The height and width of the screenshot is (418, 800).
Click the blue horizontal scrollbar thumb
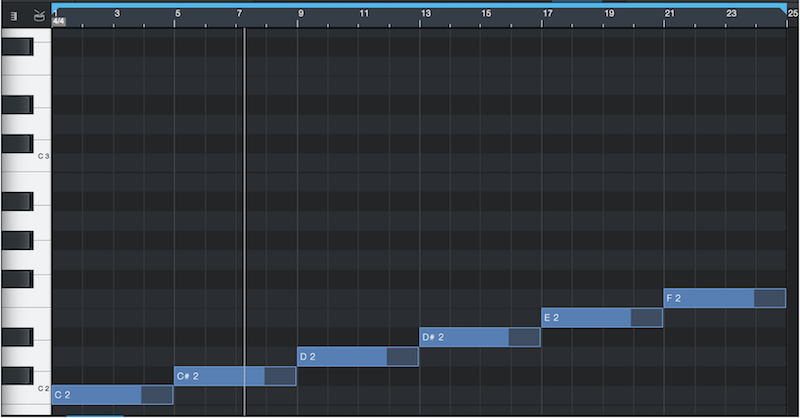pos(95,416)
